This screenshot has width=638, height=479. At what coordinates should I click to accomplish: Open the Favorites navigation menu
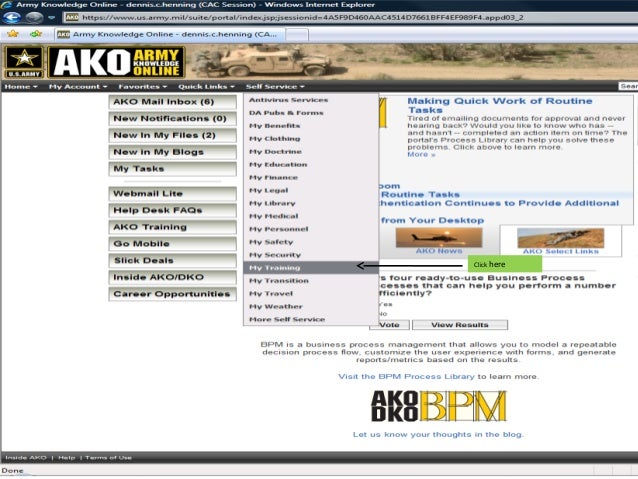142,86
